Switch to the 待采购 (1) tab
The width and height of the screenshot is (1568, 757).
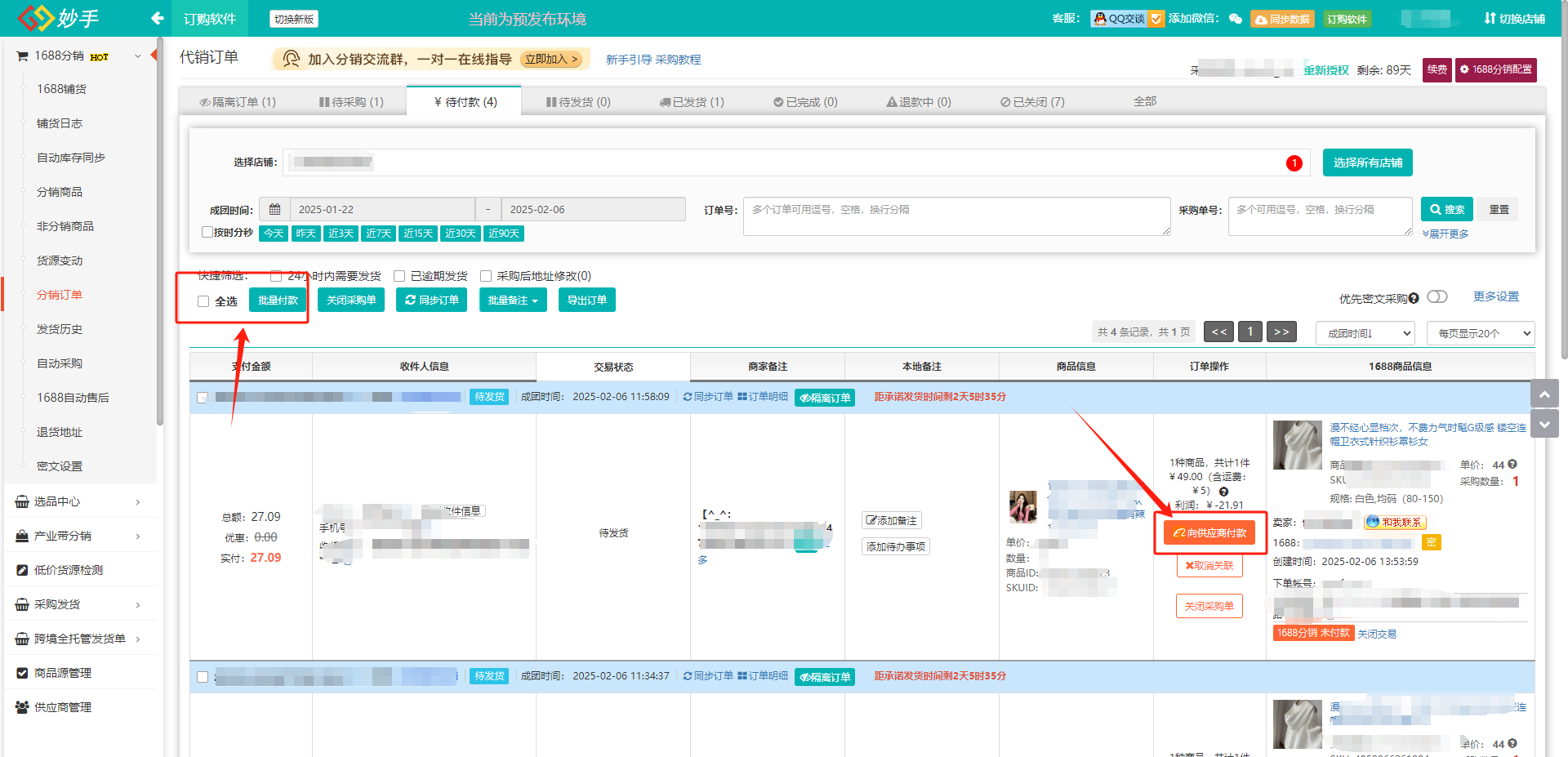coord(351,102)
